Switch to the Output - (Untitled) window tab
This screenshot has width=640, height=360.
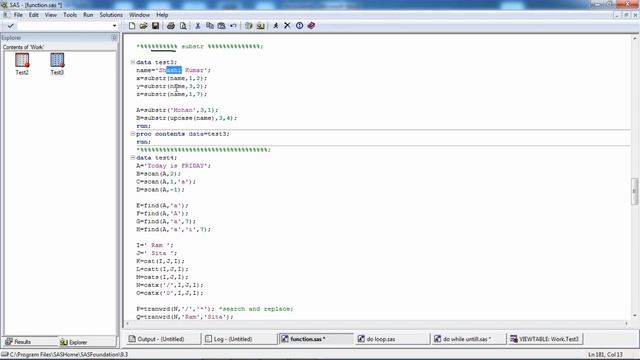[x=163, y=339]
